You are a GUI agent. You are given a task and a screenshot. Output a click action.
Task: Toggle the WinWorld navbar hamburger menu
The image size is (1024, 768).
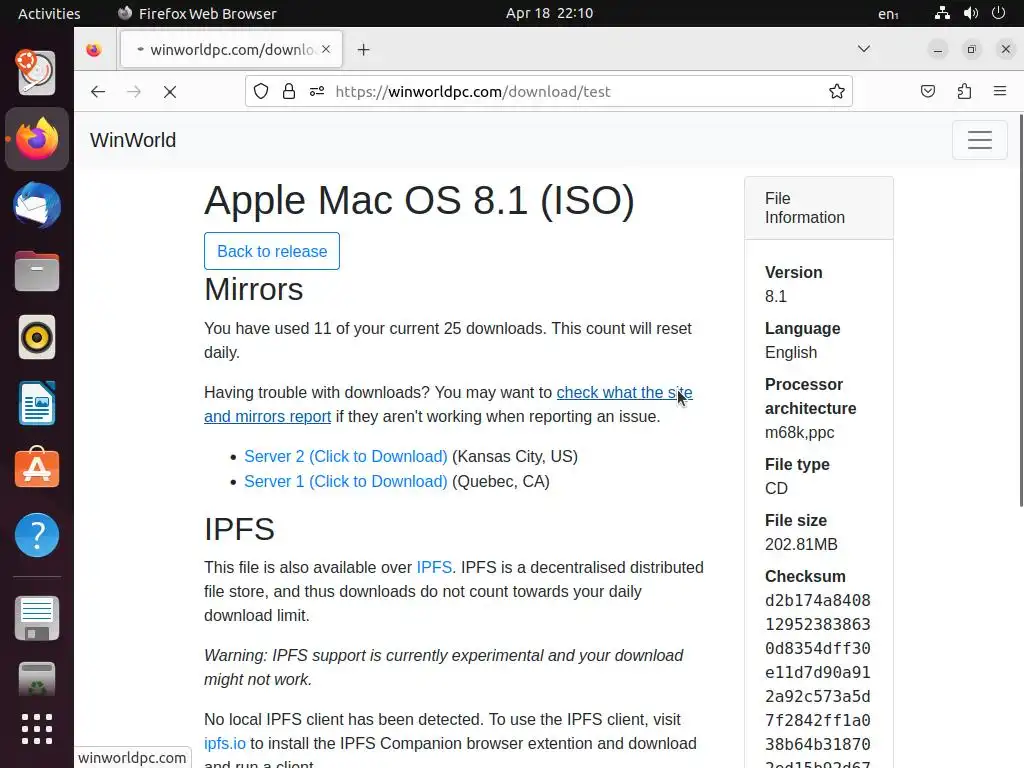point(980,140)
